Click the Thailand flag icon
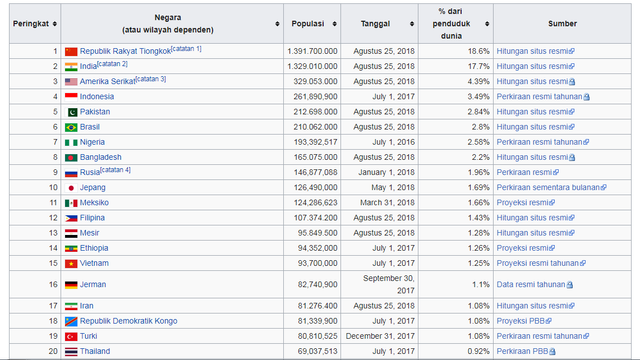This screenshot has height=360, width=640. click(x=71, y=351)
